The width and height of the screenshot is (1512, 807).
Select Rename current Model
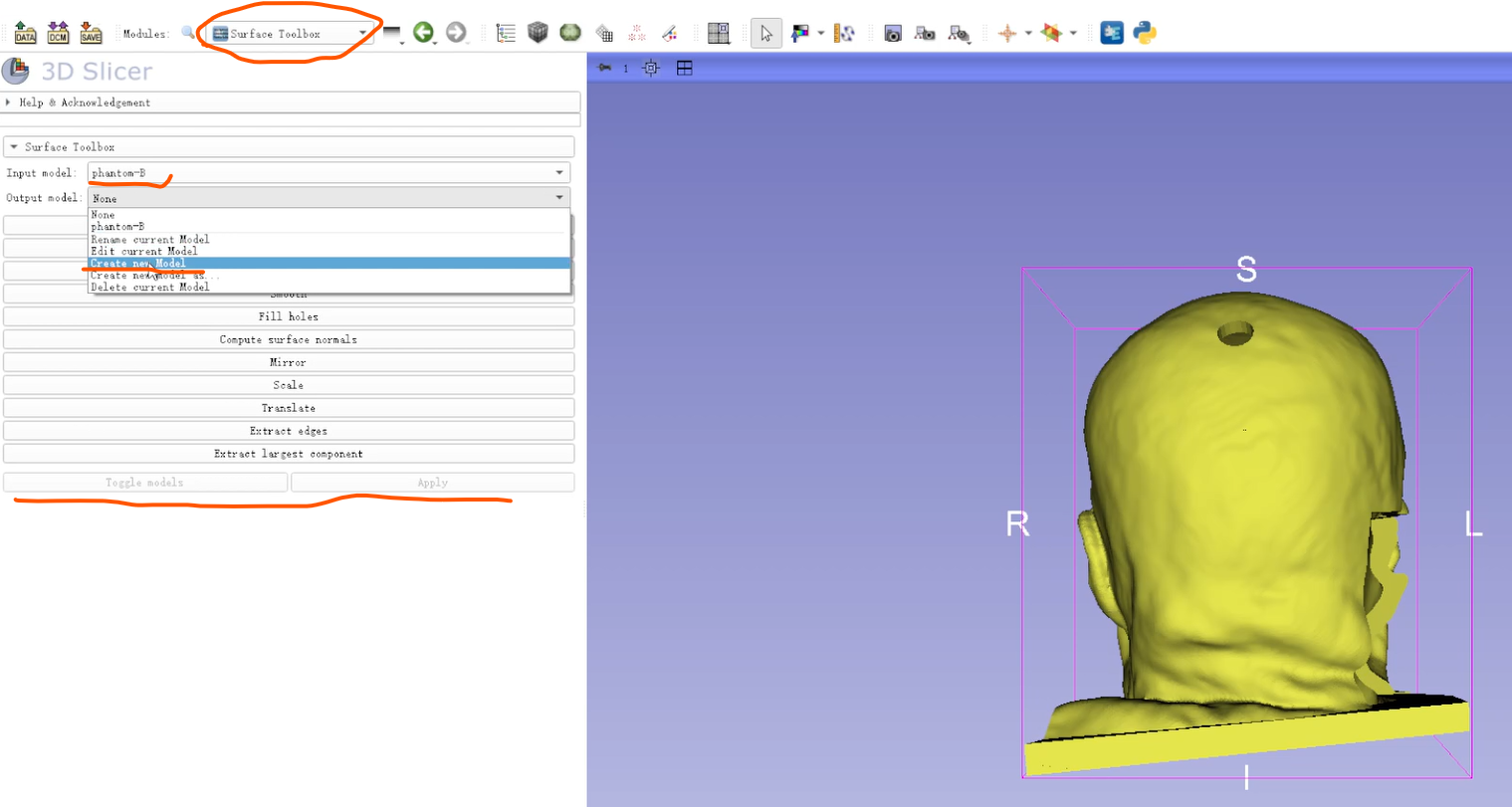(328, 240)
